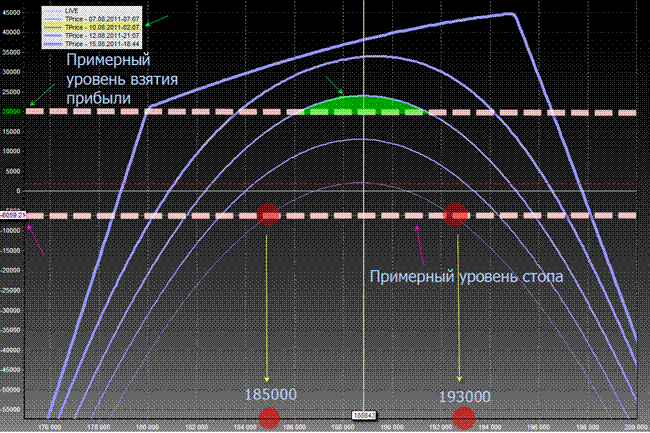Image resolution: width=650 pixels, height=433 pixels.
Task: Click the 10000 Y-axis label
Action: (x=11, y=151)
